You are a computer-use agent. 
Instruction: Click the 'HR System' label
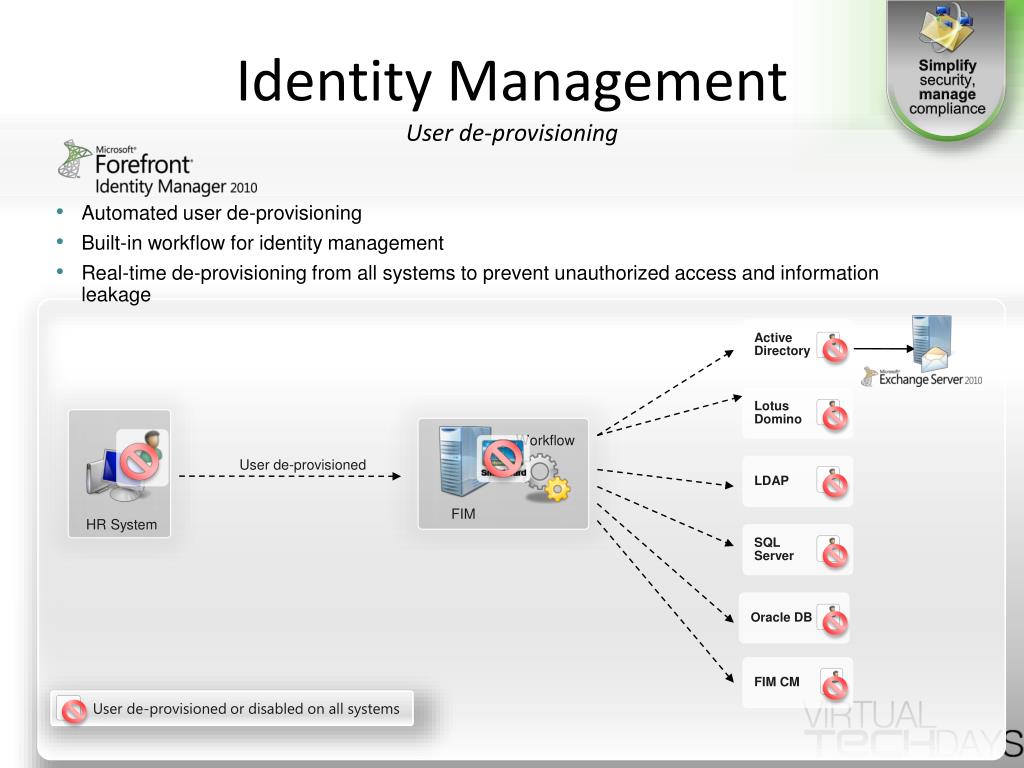121,525
